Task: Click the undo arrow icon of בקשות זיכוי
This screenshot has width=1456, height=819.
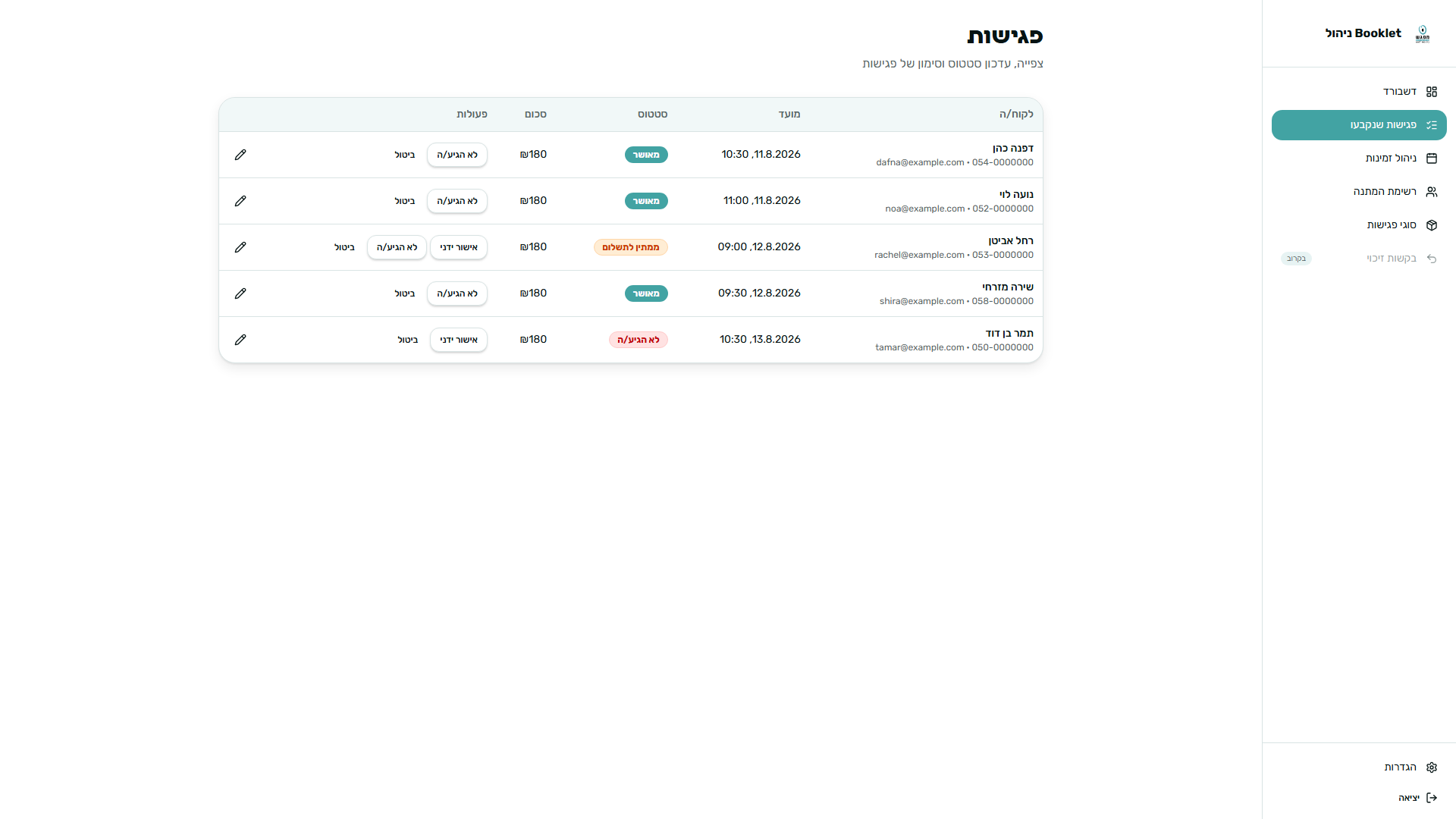Action: click(1432, 259)
